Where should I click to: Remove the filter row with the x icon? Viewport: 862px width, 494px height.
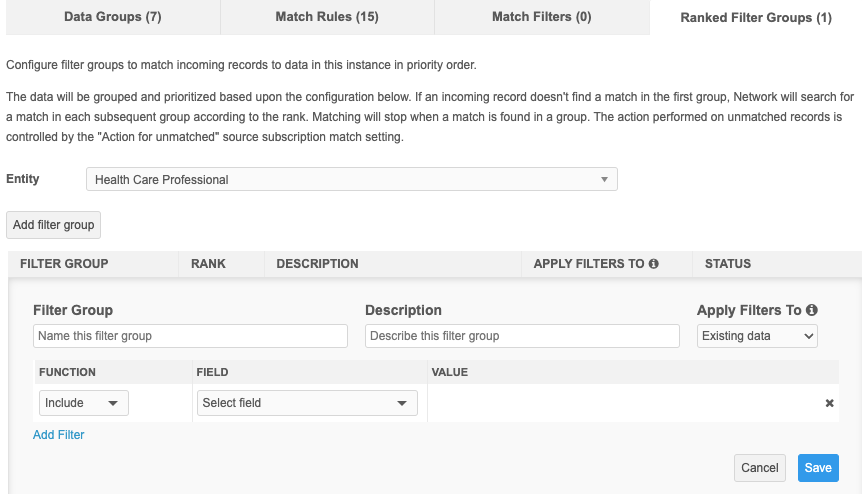coord(829,403)
